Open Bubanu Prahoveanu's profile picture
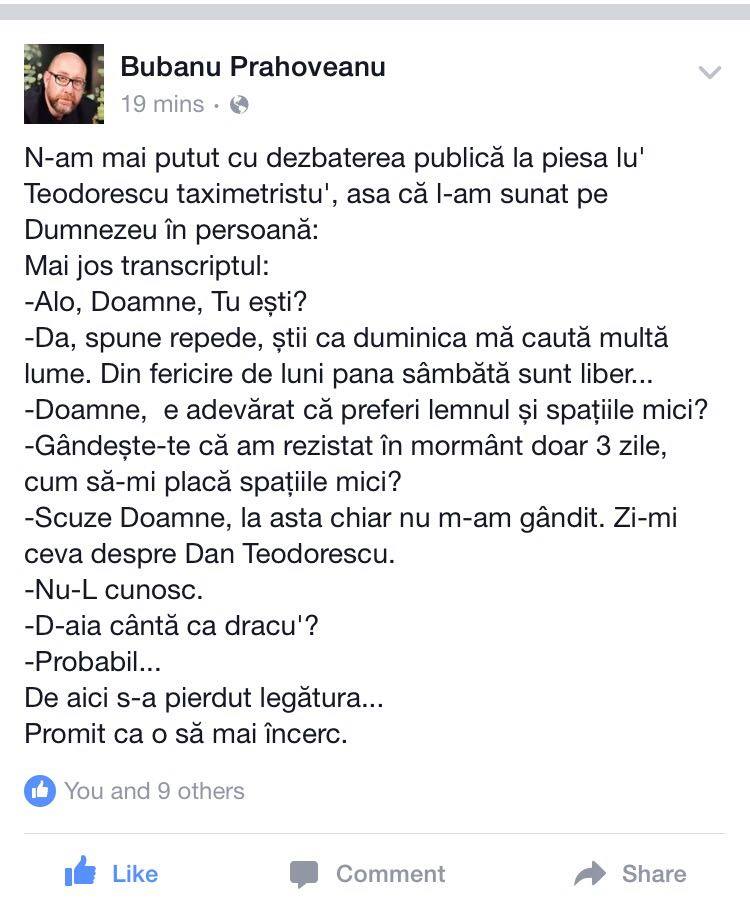 [64, 84]
